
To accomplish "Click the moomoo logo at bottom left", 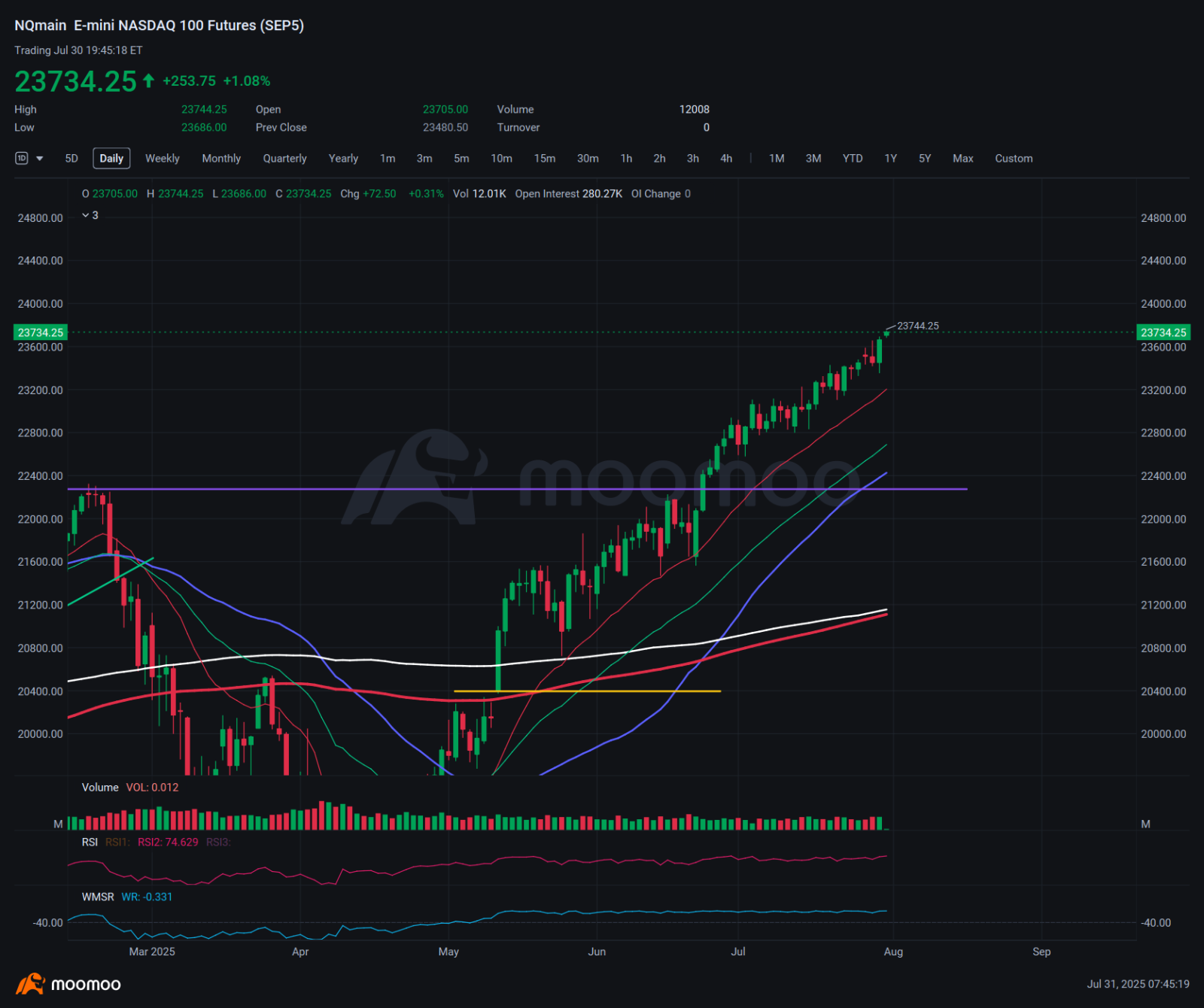I will coord(68,984).
